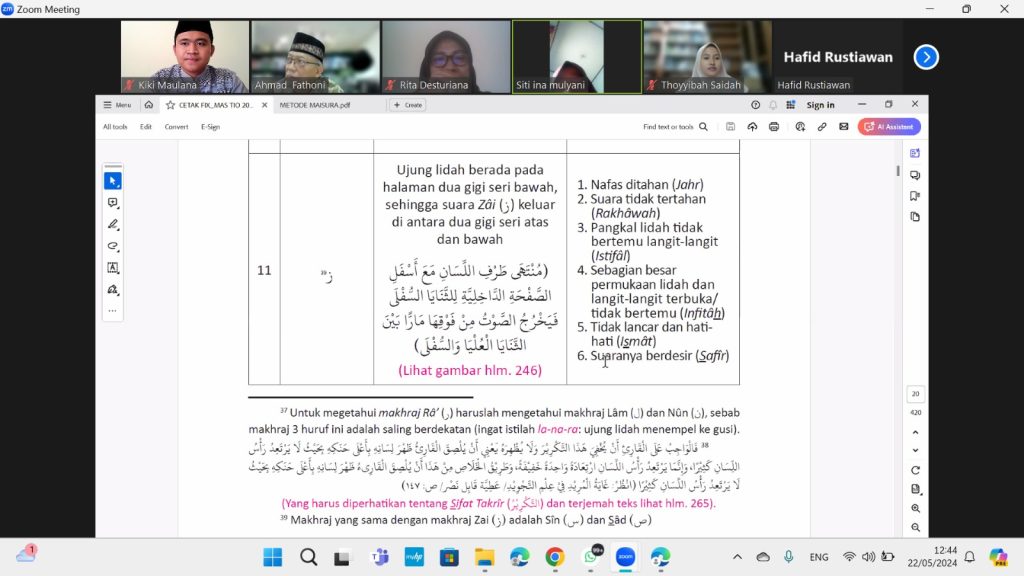The height and width of the screenshot is (576, 1024).
Task: Select the Highlight pen tool
Action: click(x=113, y=225)
